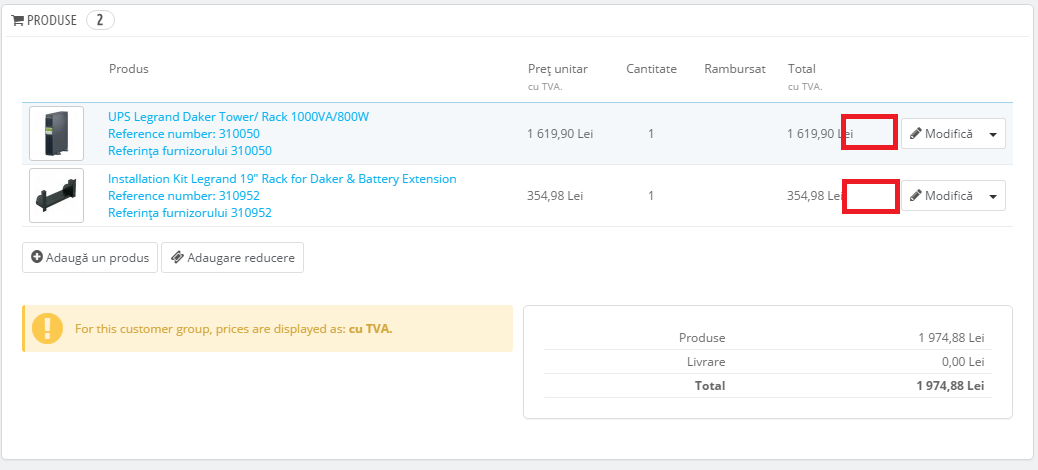The image size is (1038, 470).
Task: Click the pencil icon in the UPS row
Action: [x=915, y=134]
